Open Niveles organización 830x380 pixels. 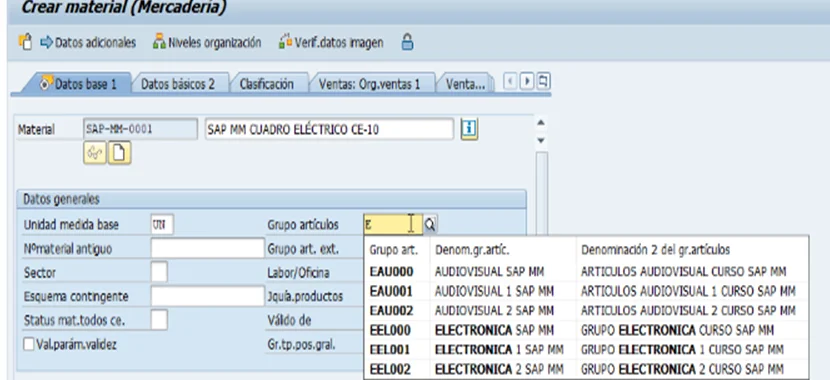207,42
